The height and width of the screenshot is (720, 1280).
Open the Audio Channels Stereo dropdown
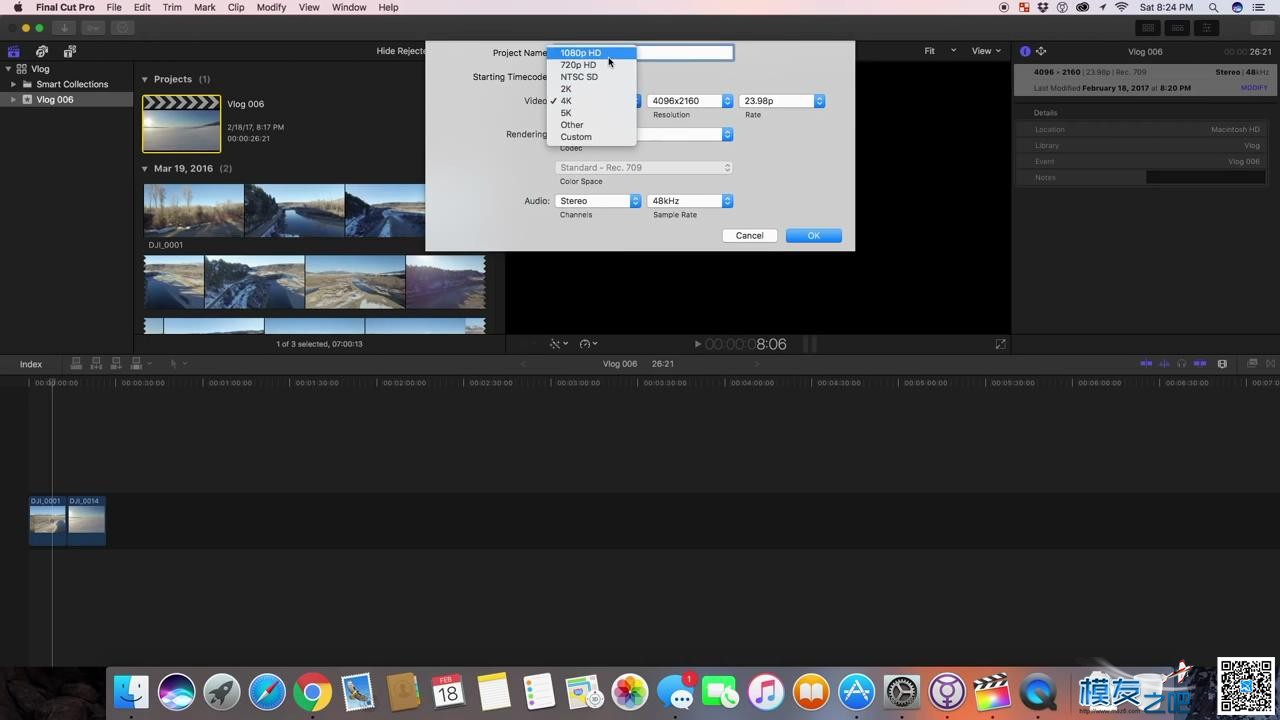pos(598,201)
